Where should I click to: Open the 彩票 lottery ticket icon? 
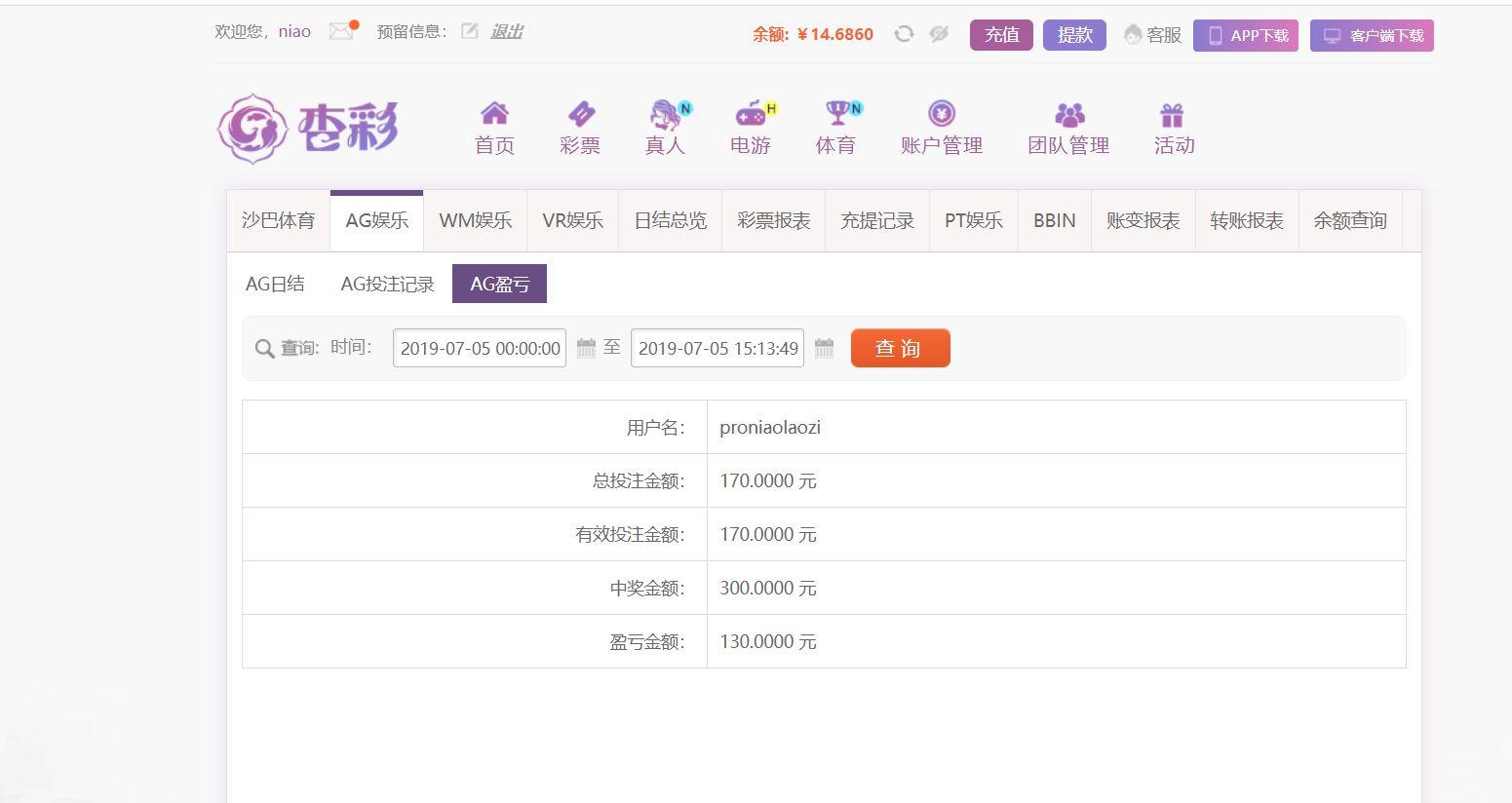click(x=580, y=114)
